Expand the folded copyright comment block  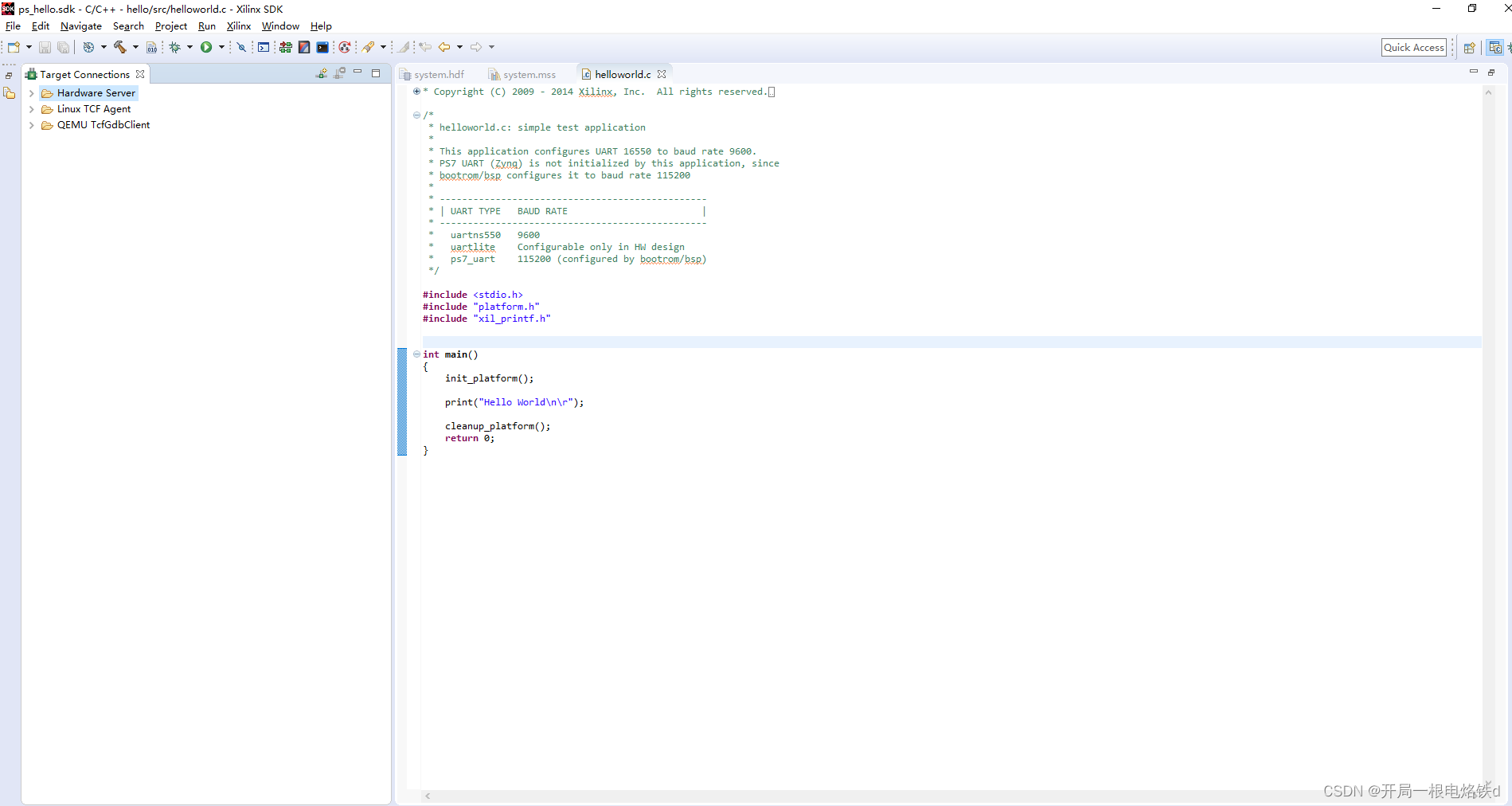tap(416, 92)
